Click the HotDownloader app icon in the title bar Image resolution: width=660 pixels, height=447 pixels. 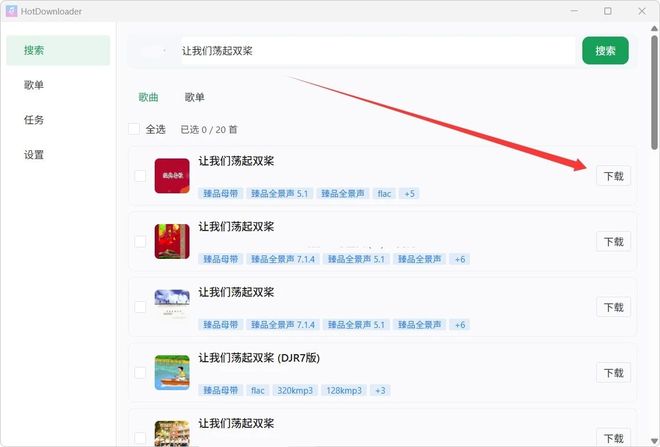pos(11,11)
